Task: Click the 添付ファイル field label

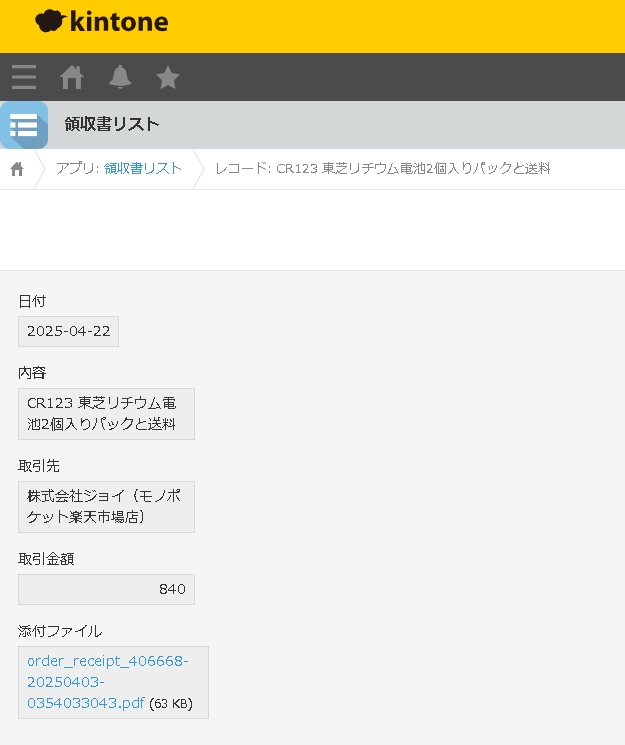Action: (x=60, y=631)
